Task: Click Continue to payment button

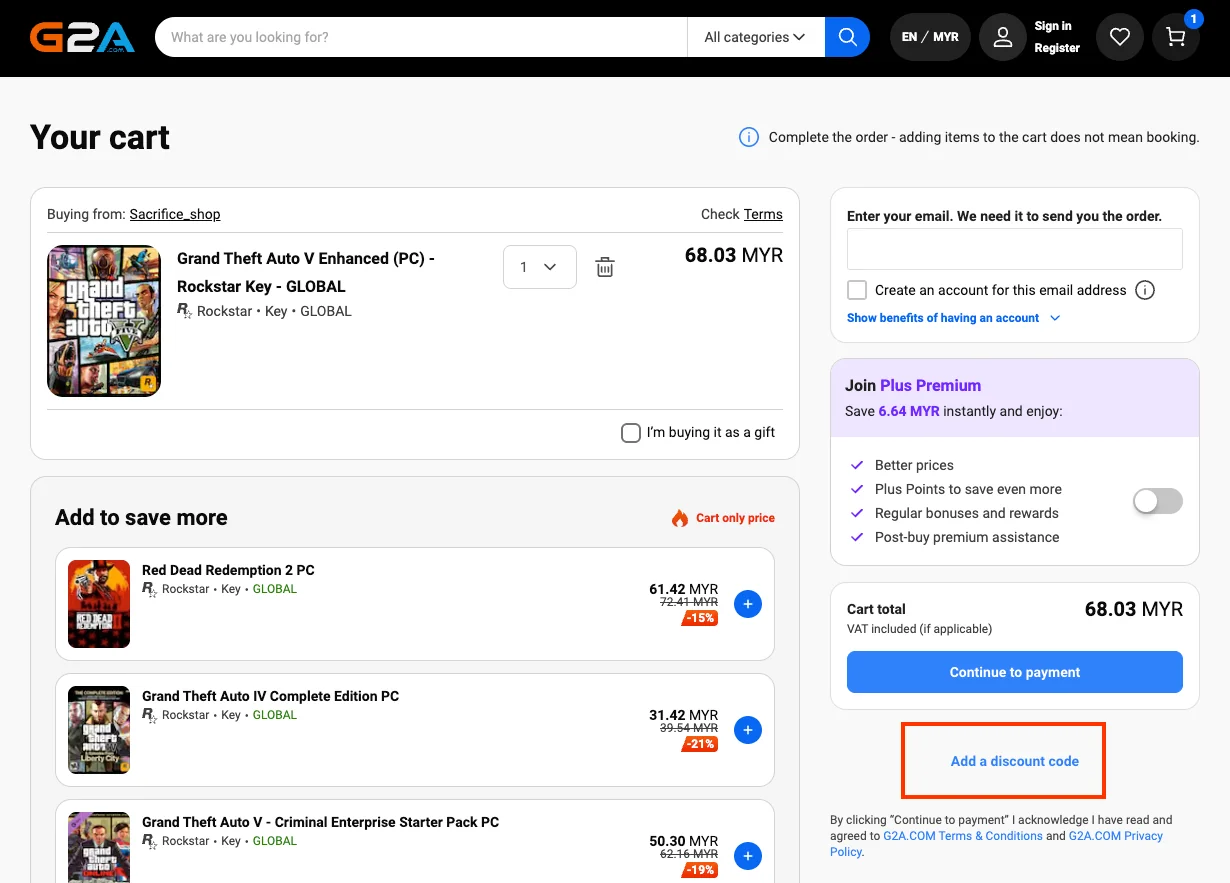Action: click(1015, 672)
